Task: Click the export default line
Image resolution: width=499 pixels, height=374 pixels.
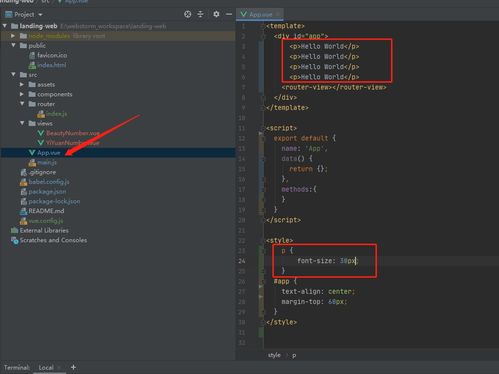Action: 305,138
